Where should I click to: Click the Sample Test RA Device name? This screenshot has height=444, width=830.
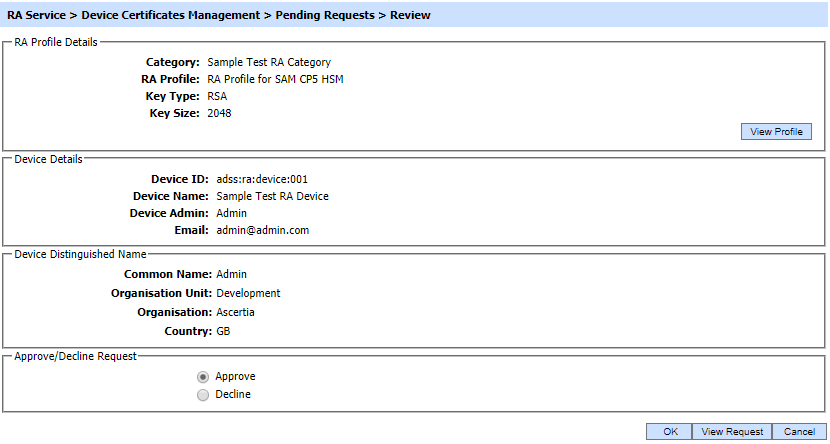tap(272, 196)
